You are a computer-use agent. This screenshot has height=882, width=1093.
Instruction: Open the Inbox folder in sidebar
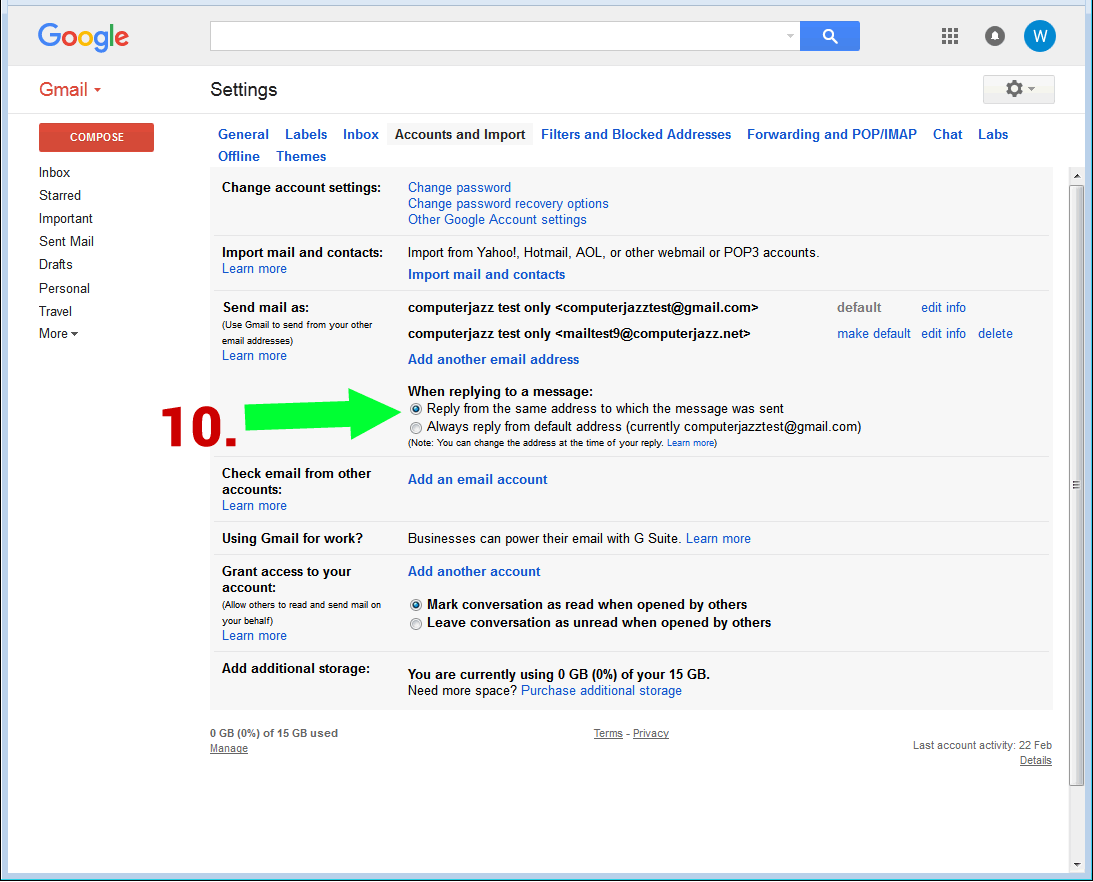pyautogui.click(x=54, y=173)
